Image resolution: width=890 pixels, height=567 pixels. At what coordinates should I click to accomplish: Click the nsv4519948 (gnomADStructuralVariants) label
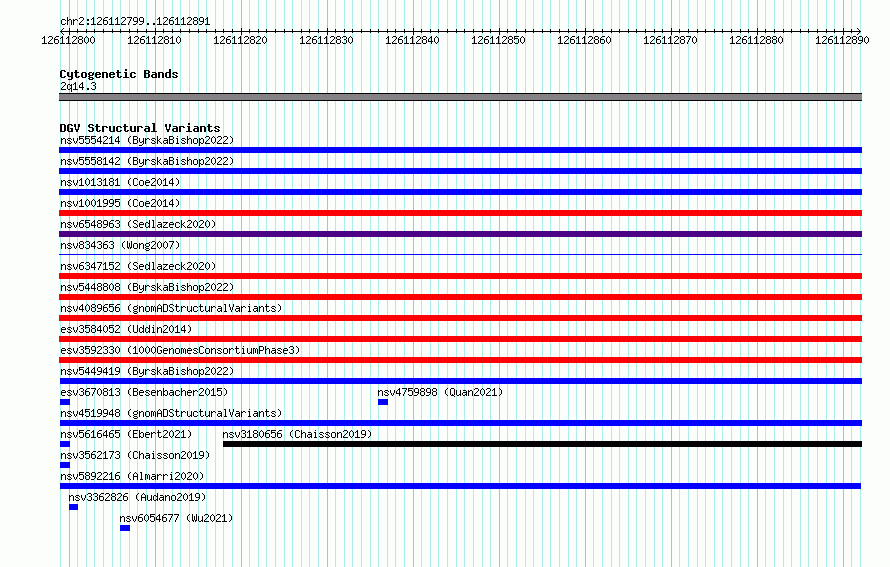click(171, 413)
